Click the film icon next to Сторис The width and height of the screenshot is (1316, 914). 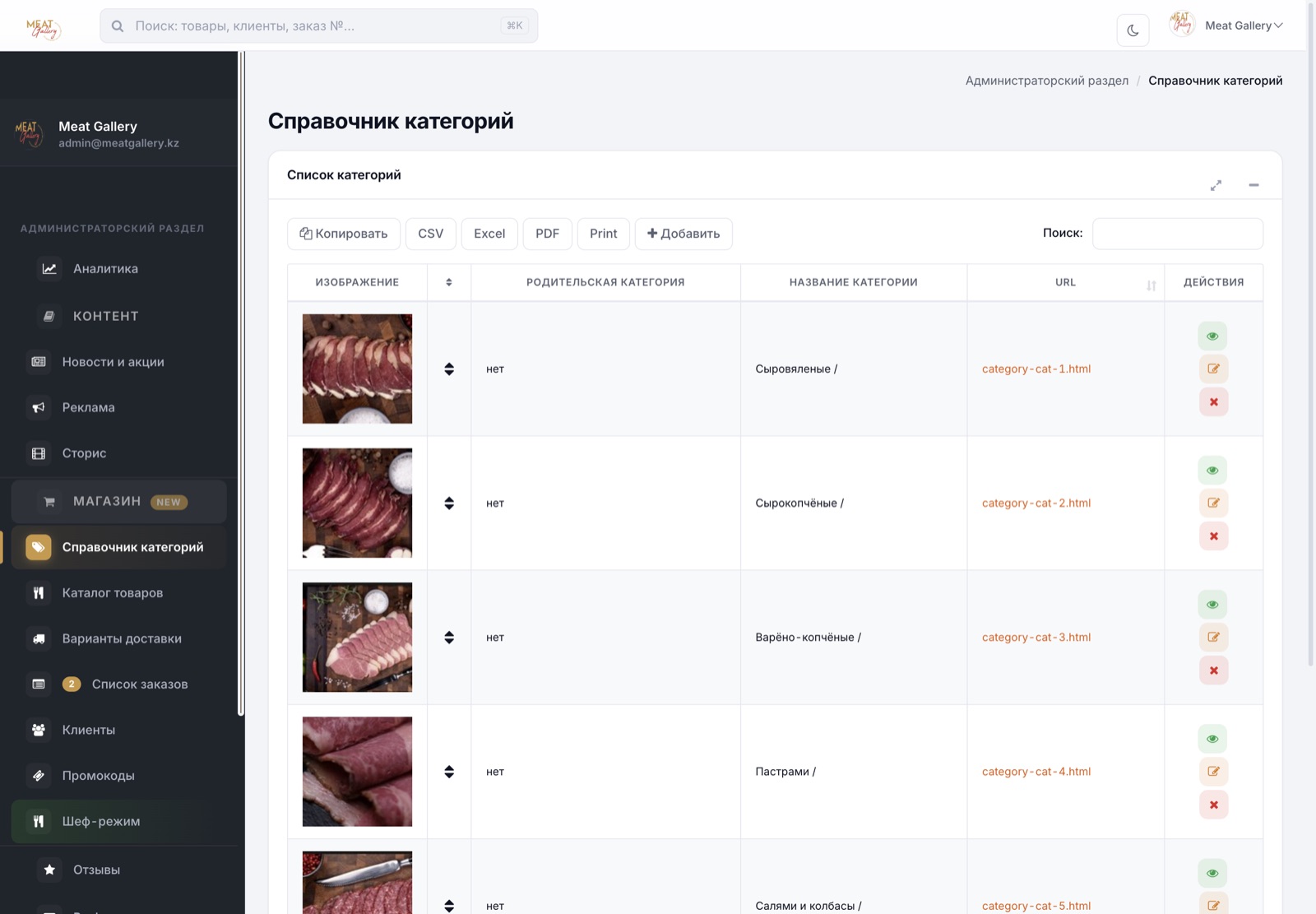tap(39, 453)
